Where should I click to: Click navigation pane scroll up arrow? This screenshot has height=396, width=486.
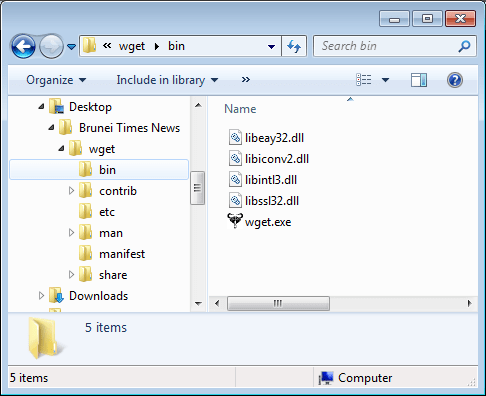point(198,105)
